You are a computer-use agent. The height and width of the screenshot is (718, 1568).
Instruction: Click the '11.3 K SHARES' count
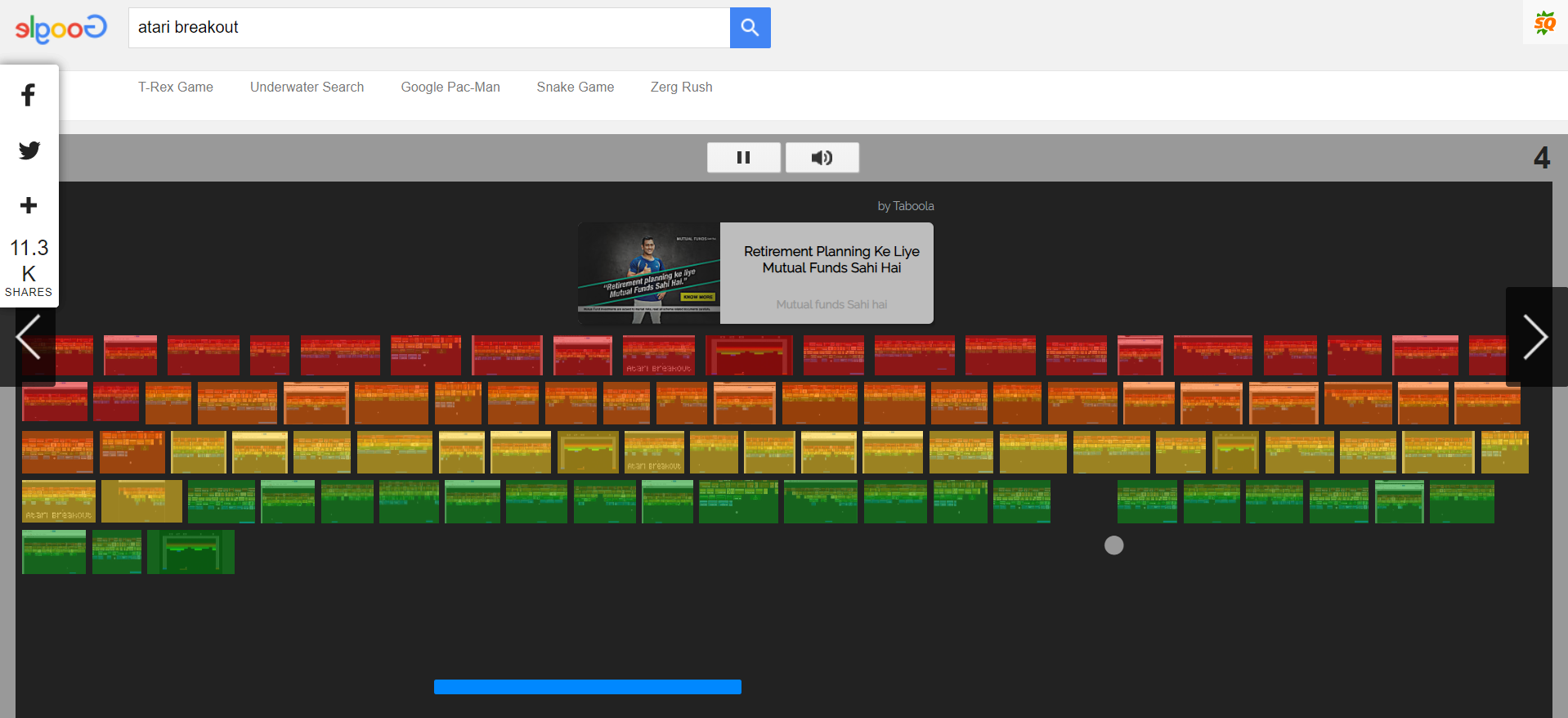tap(29, 267)
